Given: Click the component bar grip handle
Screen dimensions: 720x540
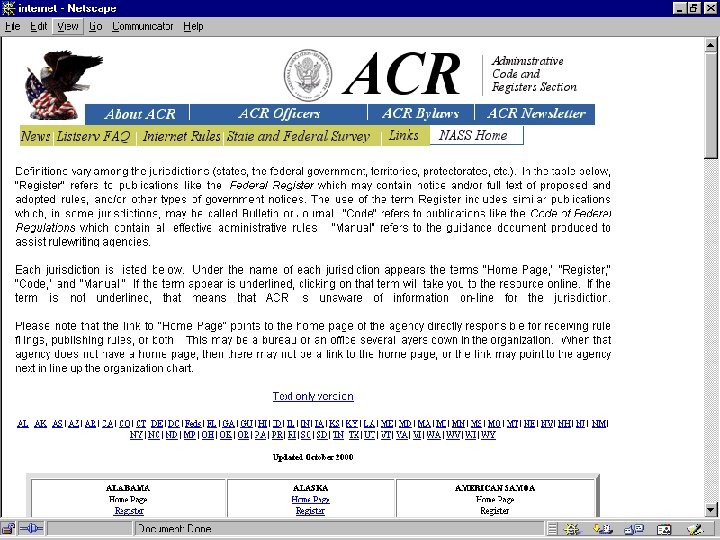Looking at the screenshot, I should [x=552, y=529].
